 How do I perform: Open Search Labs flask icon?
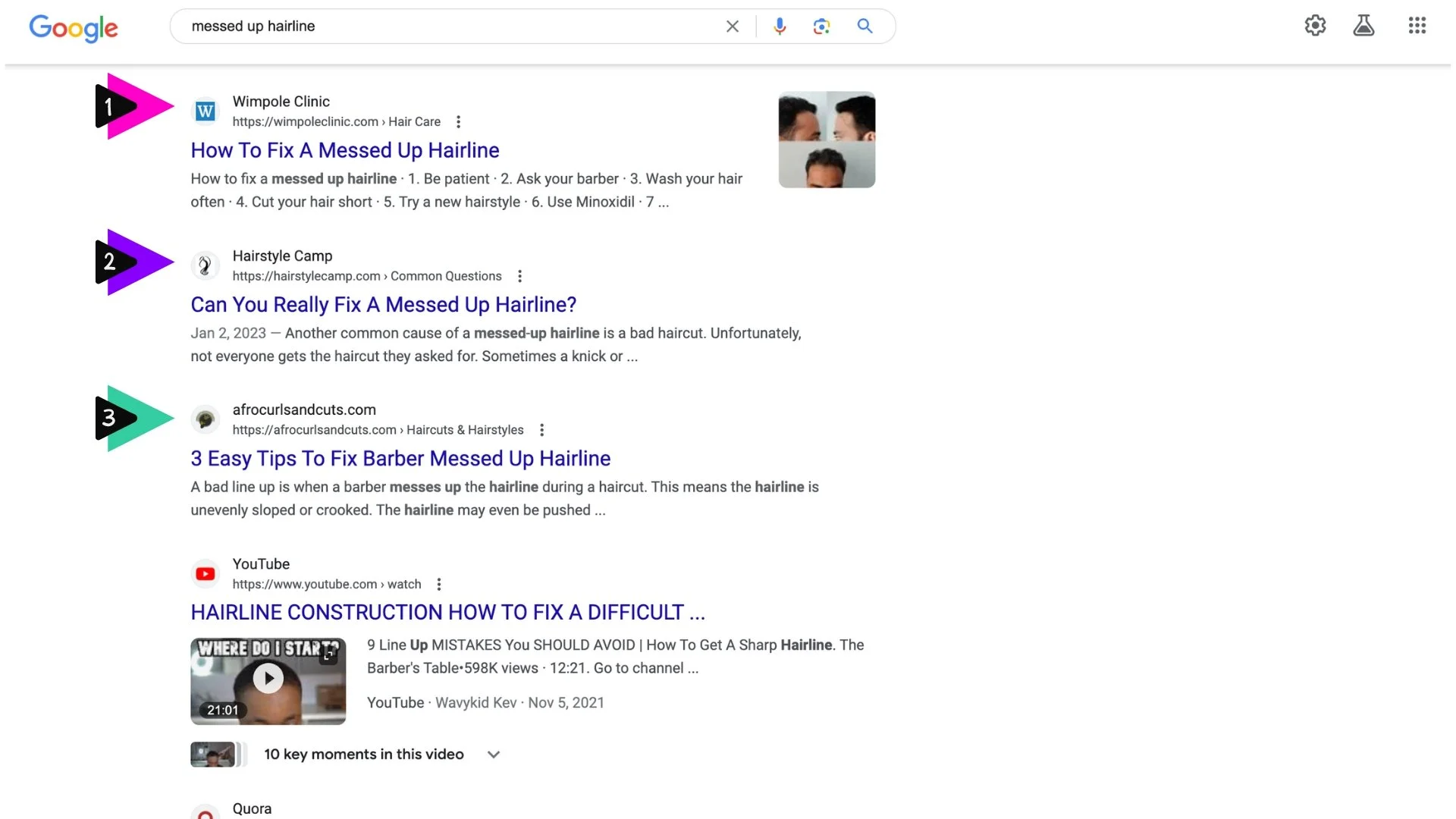pyautogui.click(x=1363, y=26)
